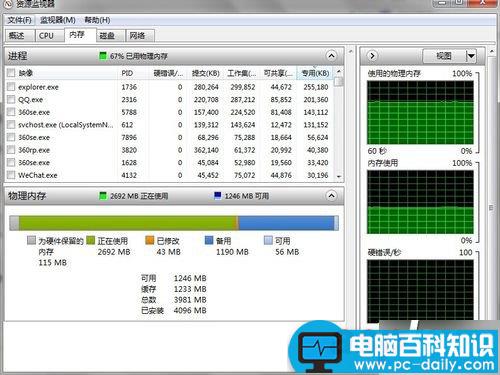Click the green 67% 已用物理内存 indicator
The height and width of the screenshot is (375, 500).
click(x=103, y=56)
